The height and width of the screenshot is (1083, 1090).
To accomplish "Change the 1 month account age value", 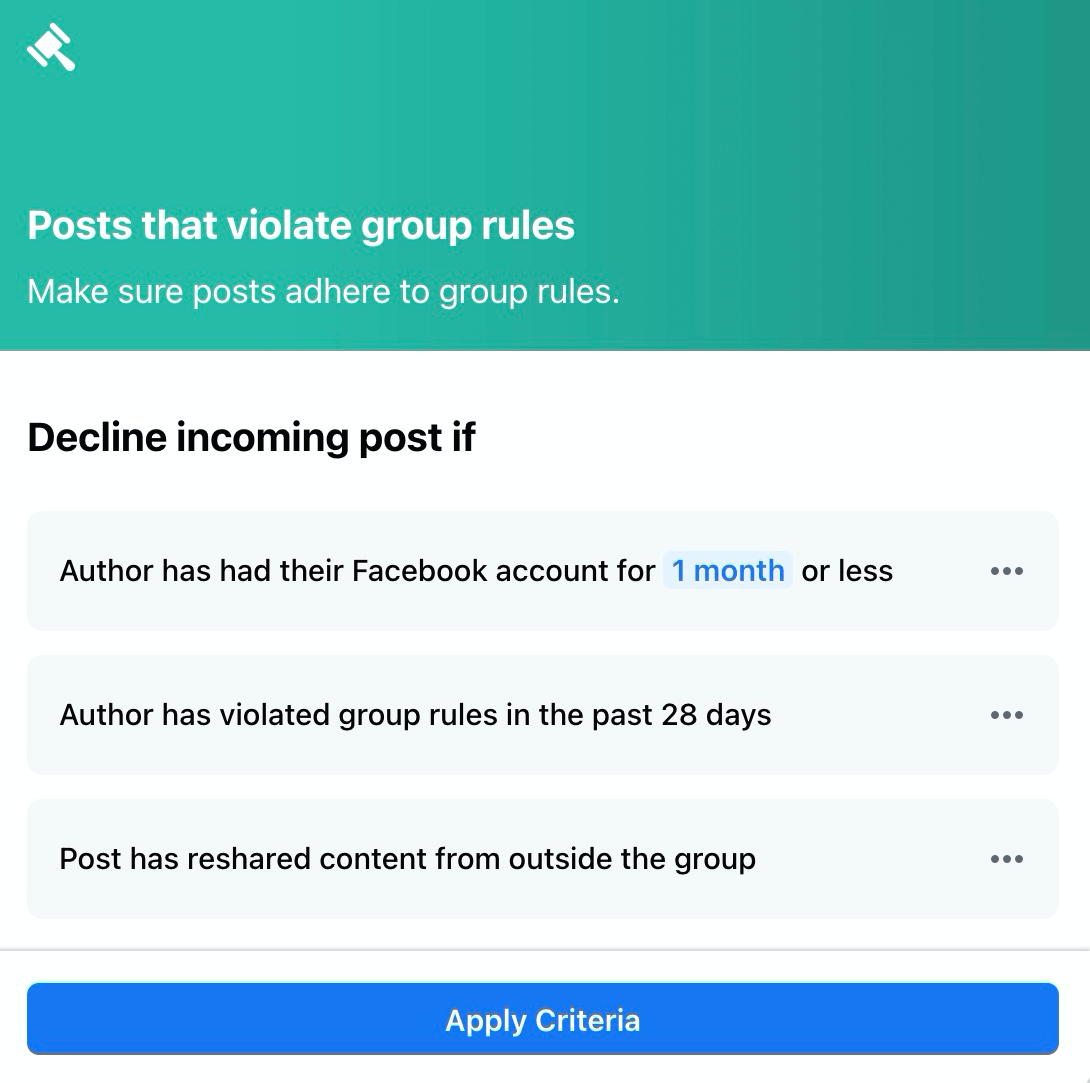I will [x=727, y=571].
